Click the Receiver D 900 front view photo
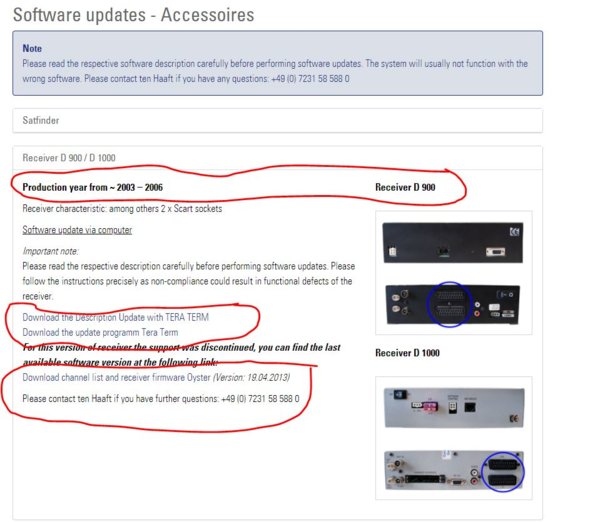Screen dimensions: 600x522 pos(453,243)
